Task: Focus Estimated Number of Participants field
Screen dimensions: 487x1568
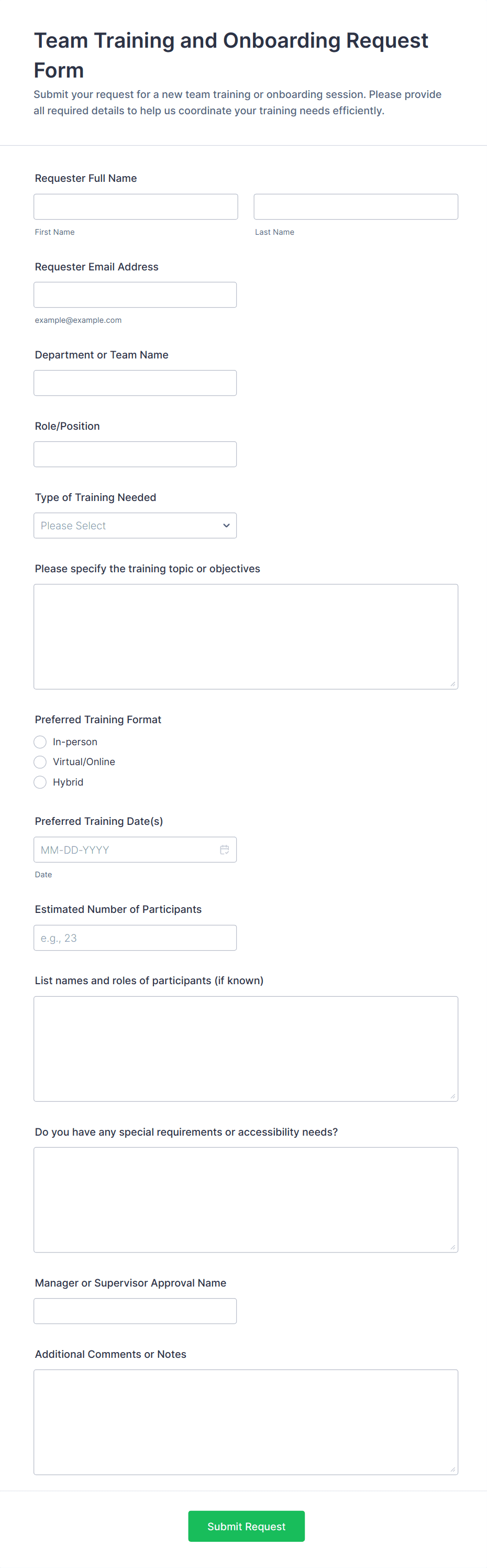Action: pos(135,938)
